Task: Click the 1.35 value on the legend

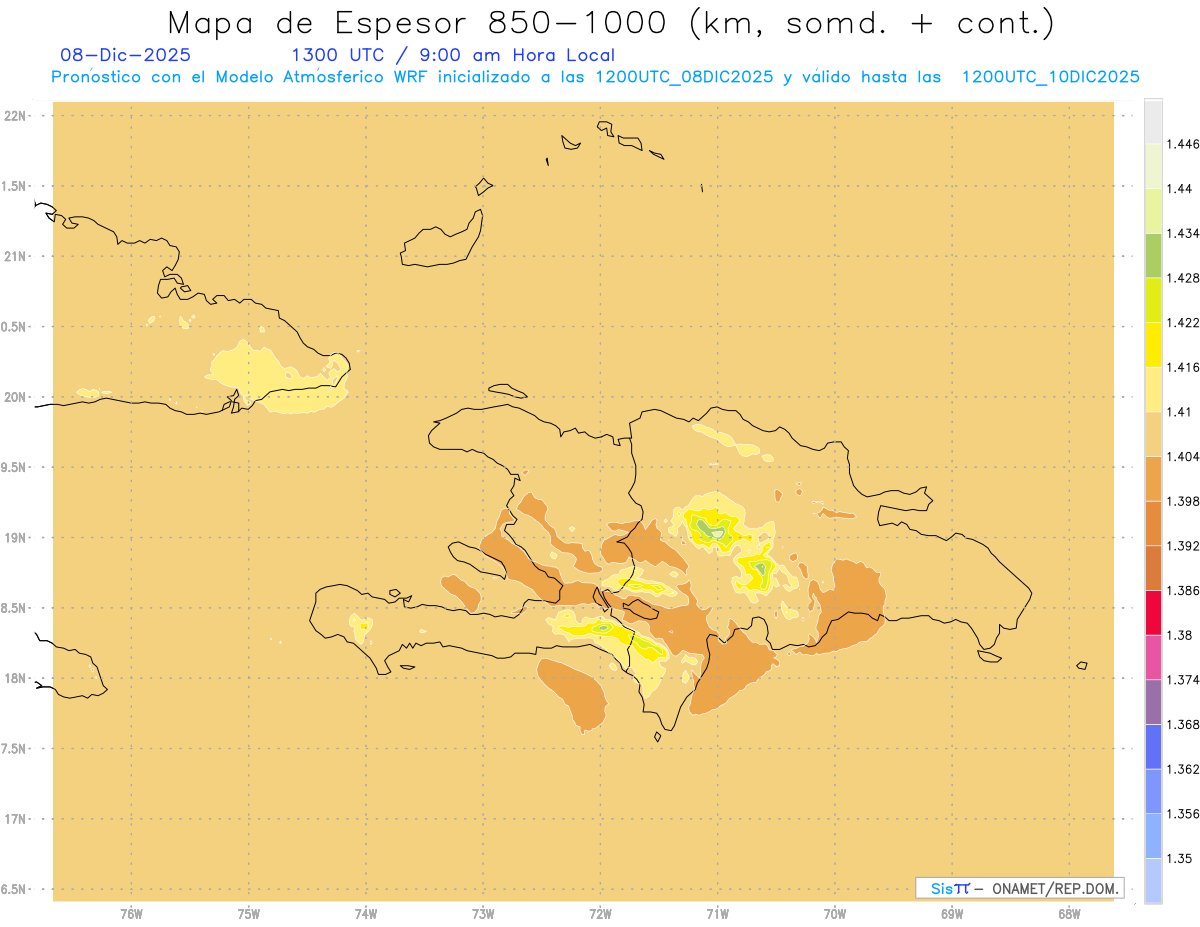Action: pyautogui.click(x=1180, y=858)
